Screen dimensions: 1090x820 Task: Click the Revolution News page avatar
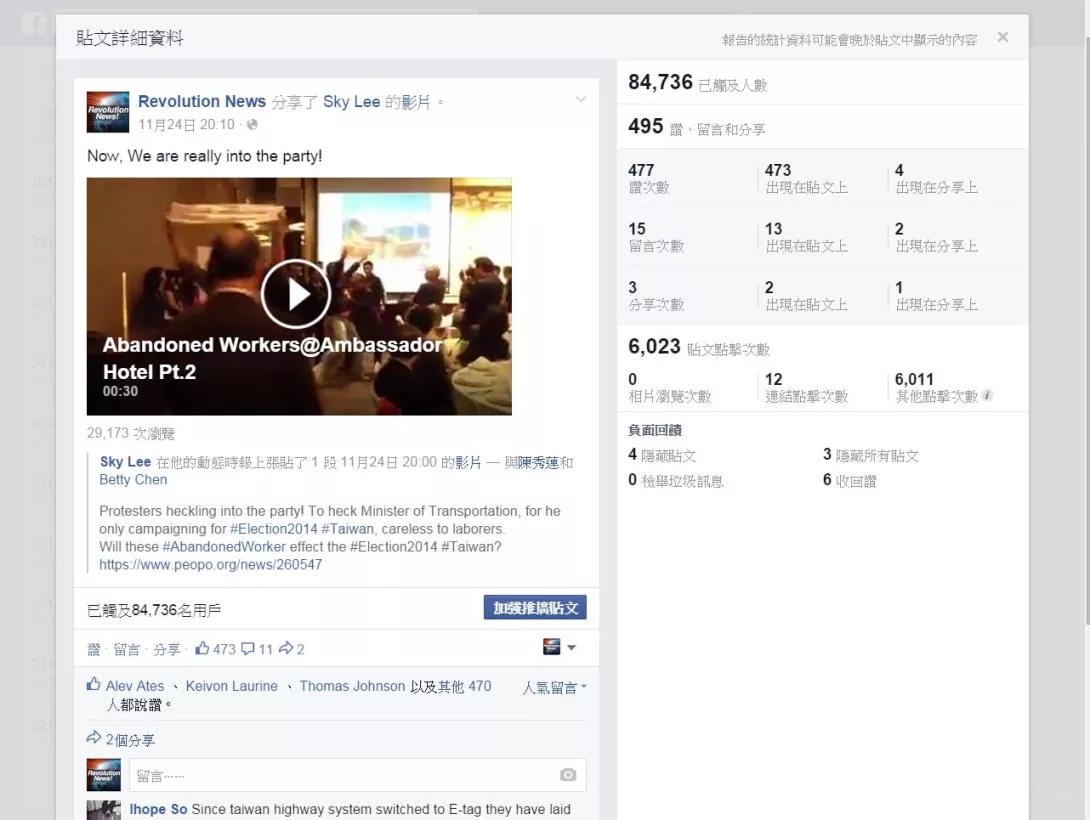coord(108,112)
